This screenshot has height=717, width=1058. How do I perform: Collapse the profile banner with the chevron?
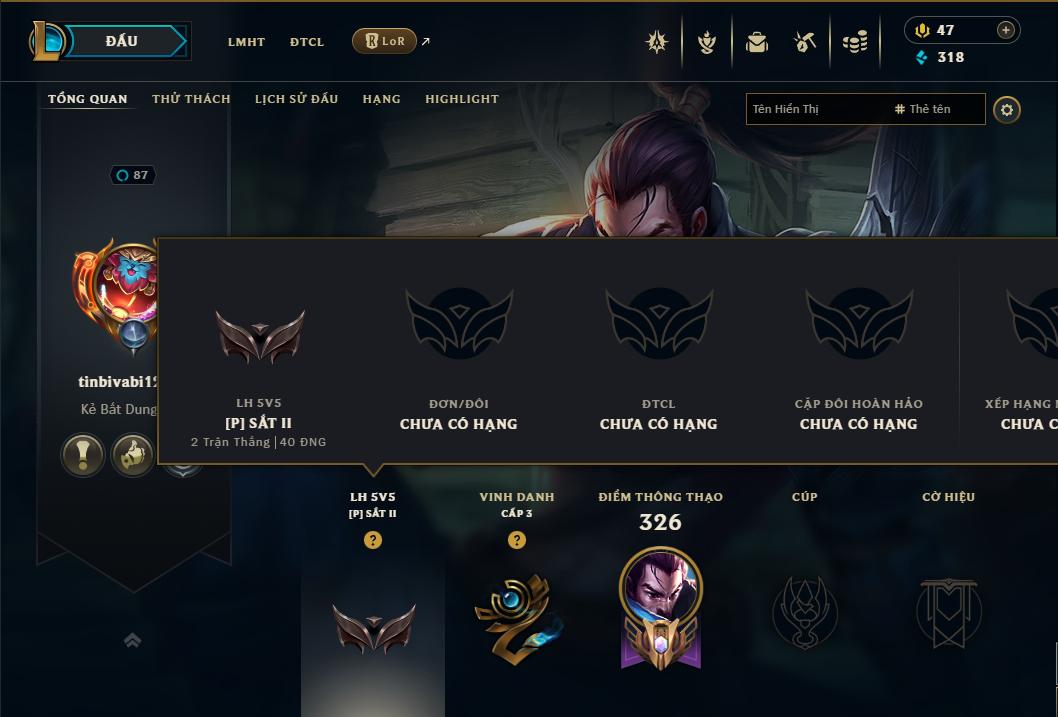pos(132,639)
